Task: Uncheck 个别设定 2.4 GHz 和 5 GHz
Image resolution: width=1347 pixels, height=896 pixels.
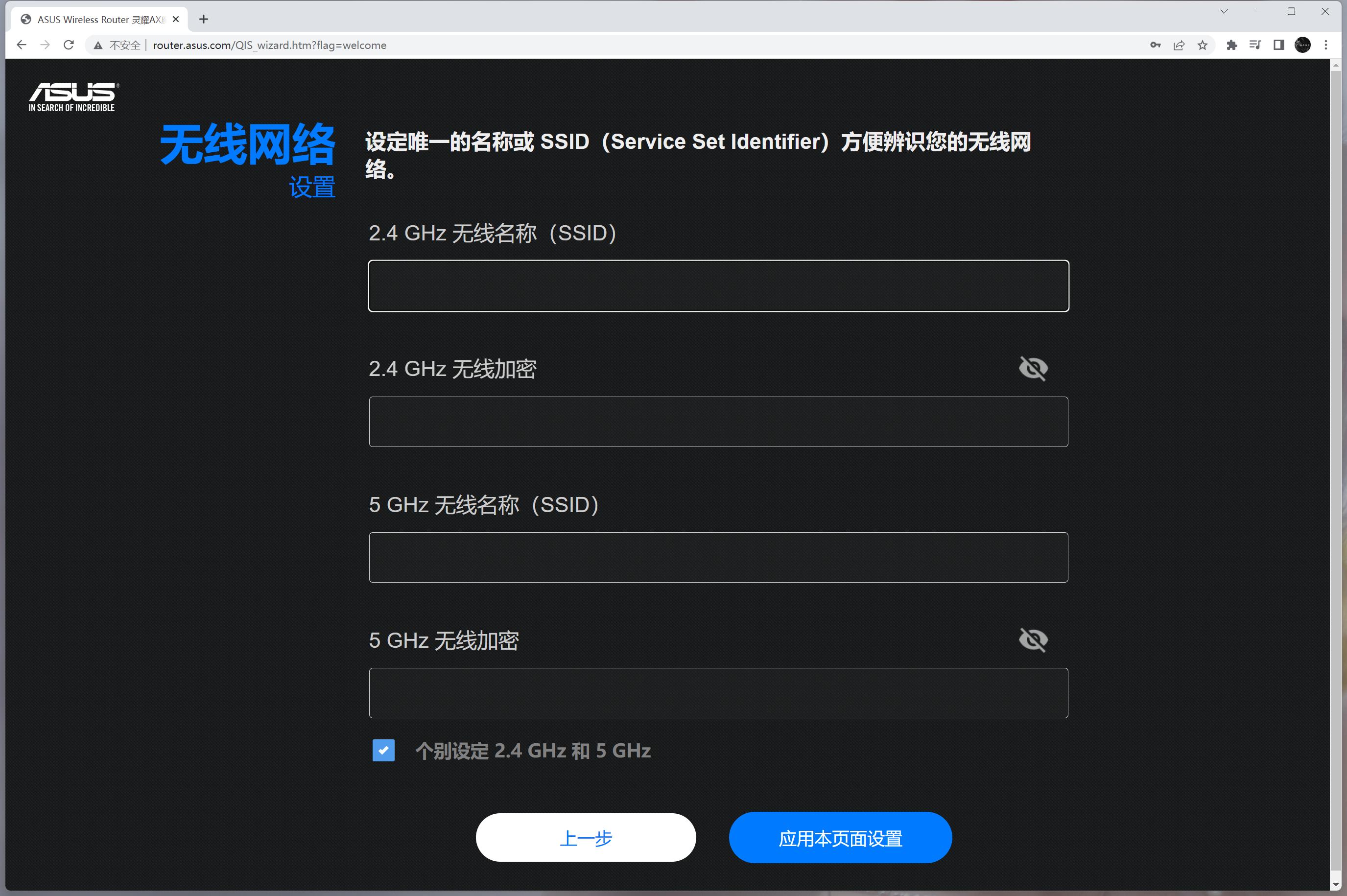Action: 383,750
